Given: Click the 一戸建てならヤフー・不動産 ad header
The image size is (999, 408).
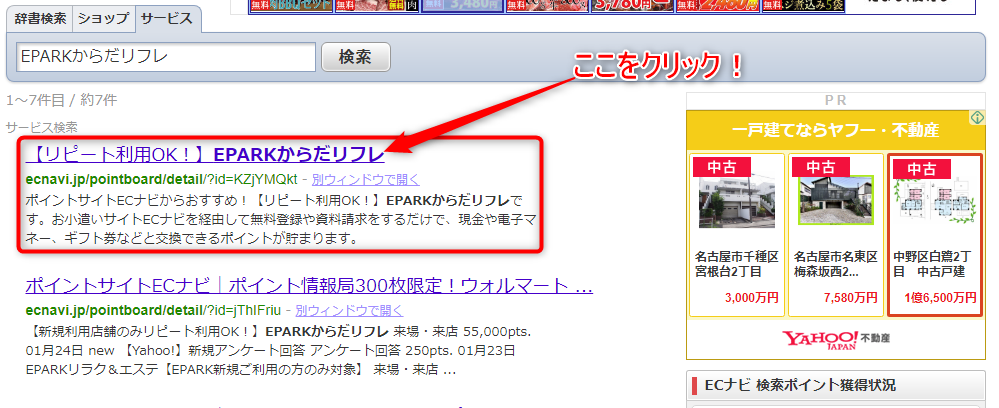Looking at the screenshot, I should tap(834, 130).
